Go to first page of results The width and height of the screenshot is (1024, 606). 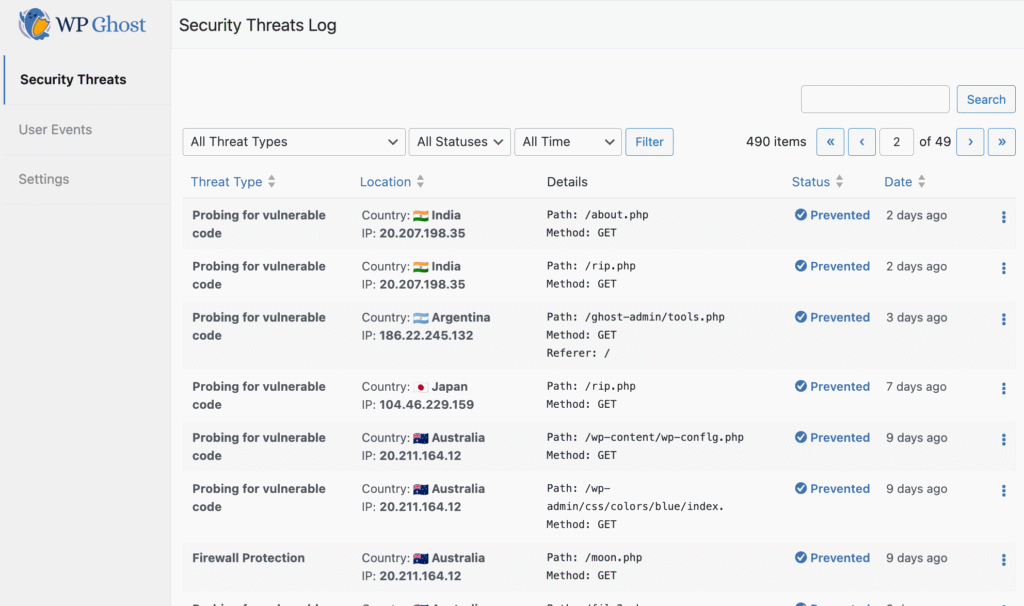pyautogui.click(x=830, y=142)
